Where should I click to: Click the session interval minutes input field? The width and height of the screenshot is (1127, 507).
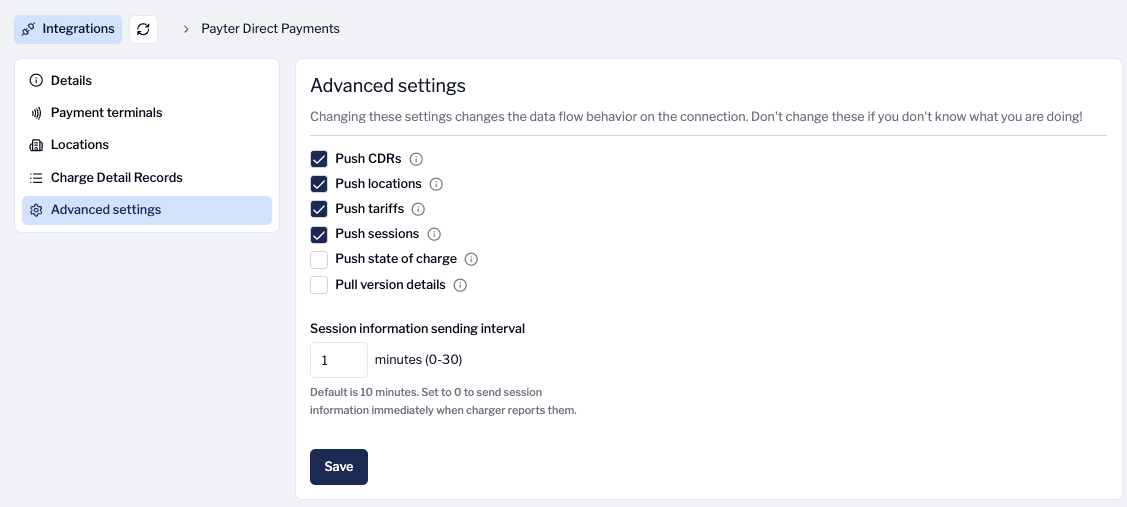(x=338, y=360)
